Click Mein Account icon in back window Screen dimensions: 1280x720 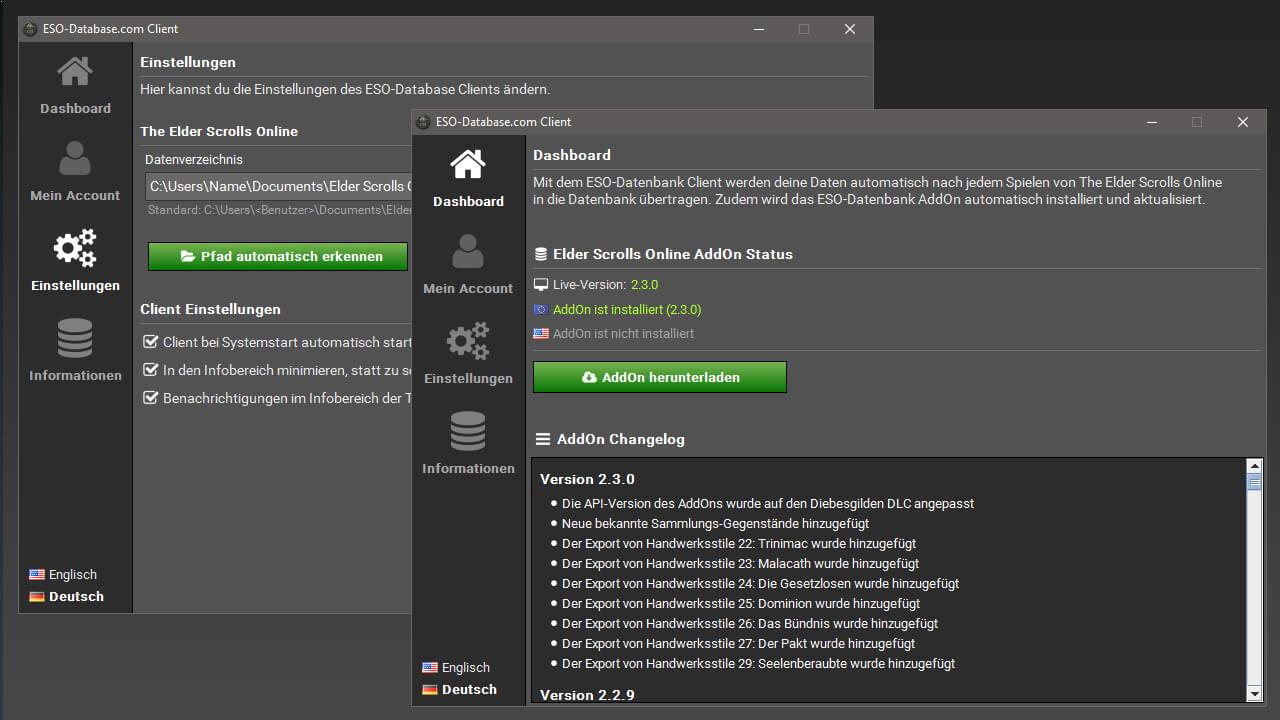(x=75, y=159)
